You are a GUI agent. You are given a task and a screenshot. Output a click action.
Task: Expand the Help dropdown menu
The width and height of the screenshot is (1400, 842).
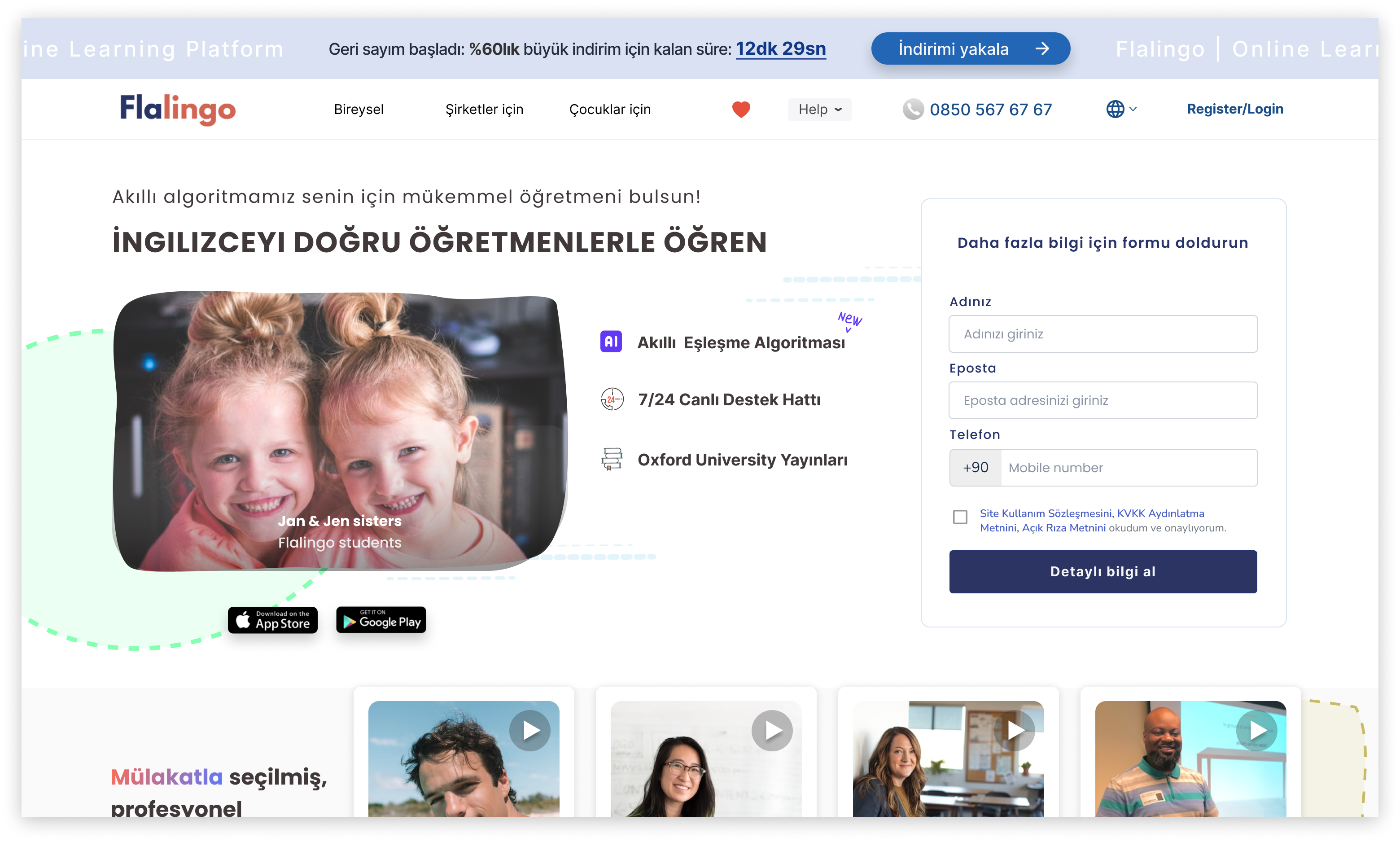tap(819, 109)
